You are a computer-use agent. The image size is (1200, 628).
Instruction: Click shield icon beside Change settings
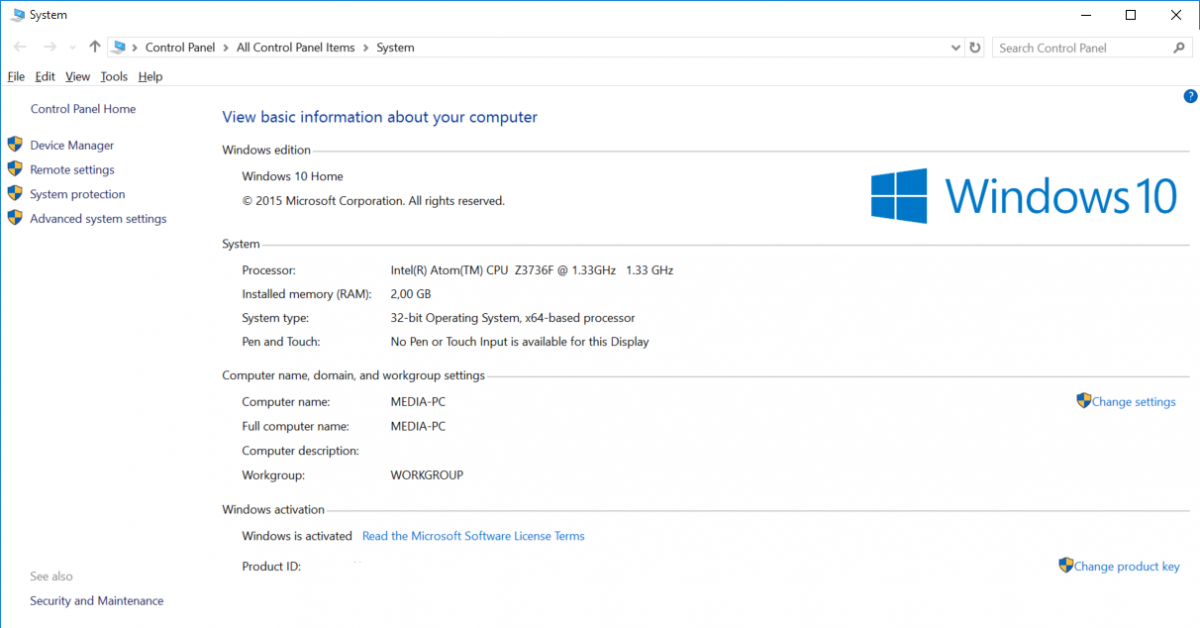click(x=1084, y=401)
